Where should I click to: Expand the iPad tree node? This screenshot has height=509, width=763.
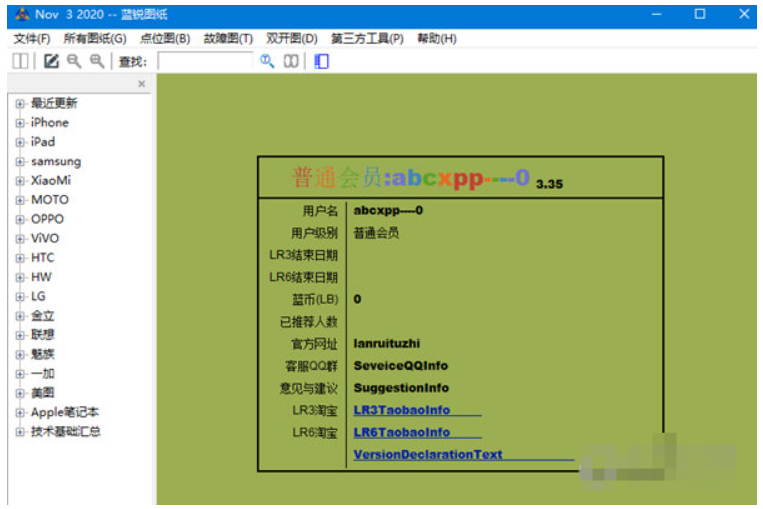point(20,143)
